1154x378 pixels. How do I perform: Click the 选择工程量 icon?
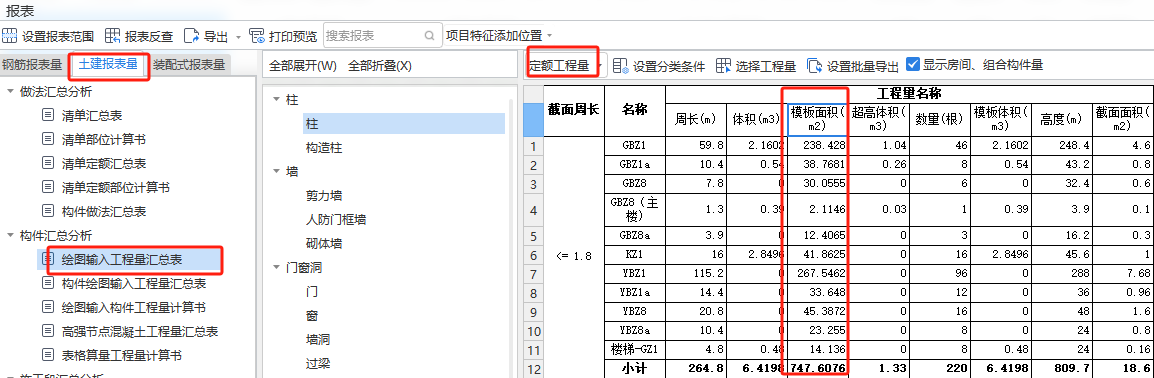point(723,65)
